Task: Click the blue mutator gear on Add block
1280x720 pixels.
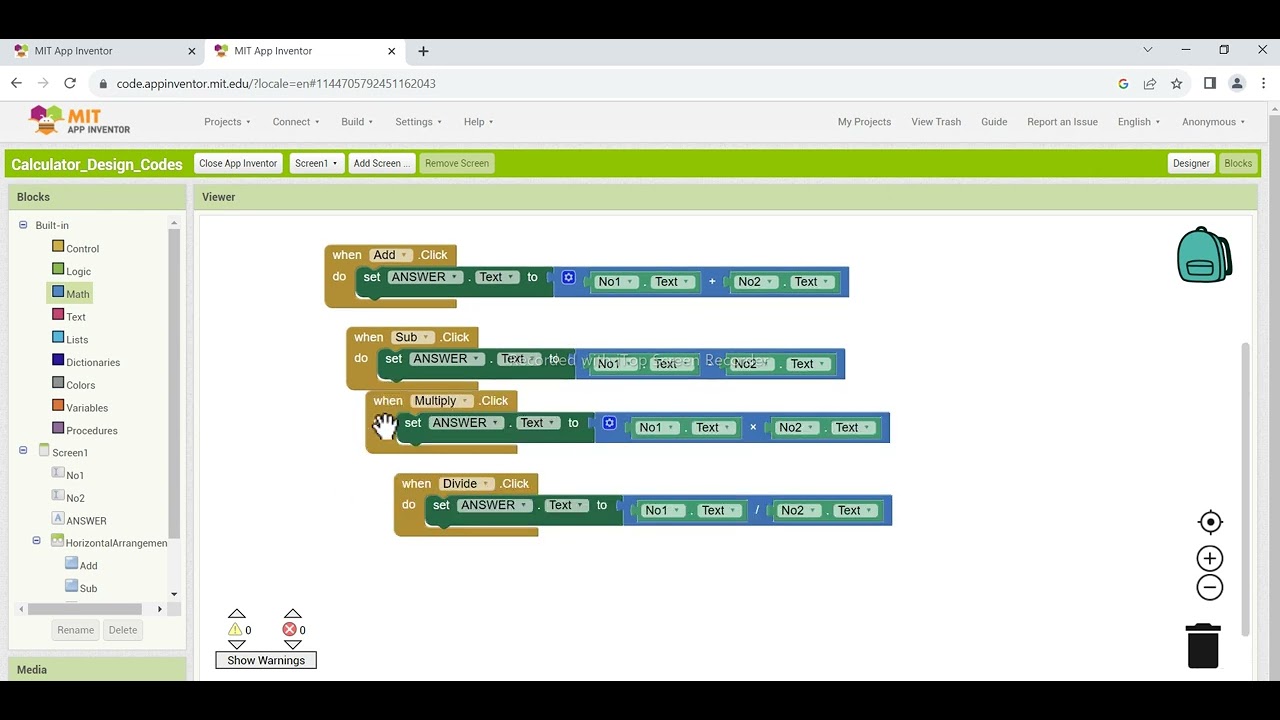Action: [568, 277]
